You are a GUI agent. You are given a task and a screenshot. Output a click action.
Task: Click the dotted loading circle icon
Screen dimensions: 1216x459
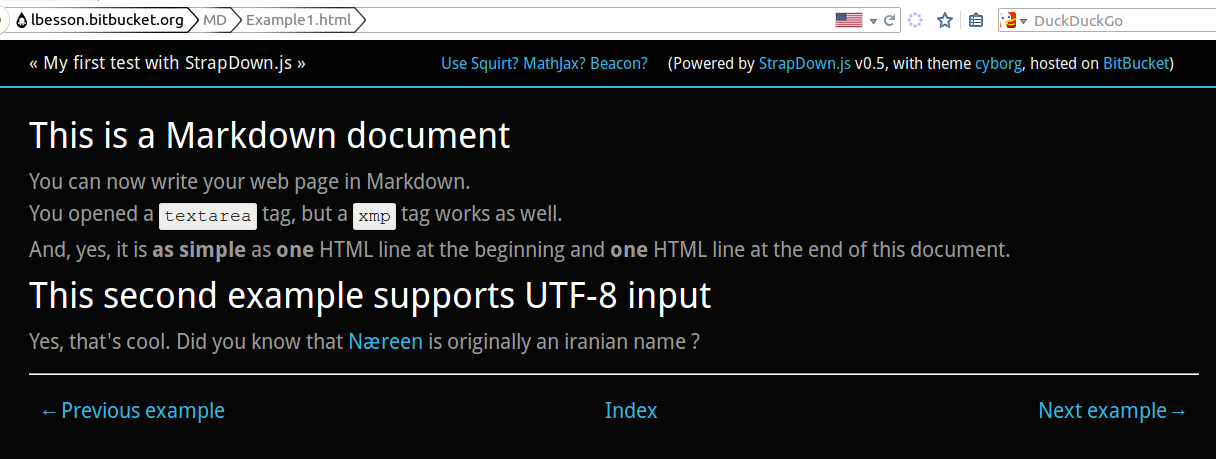pyautogui.click(x=914, y=20)
